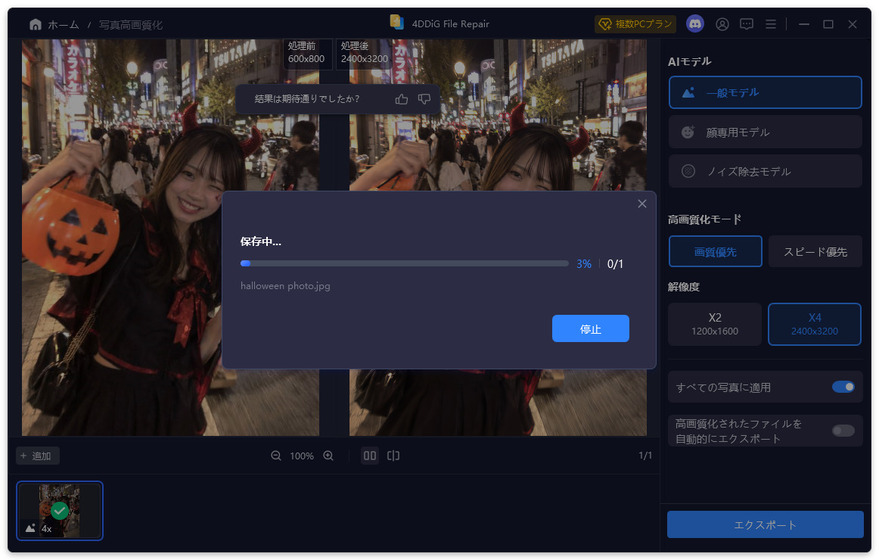Close the saving progress dialog
The width and height of the screenshot is (879, 560).
tap(642, 203)
